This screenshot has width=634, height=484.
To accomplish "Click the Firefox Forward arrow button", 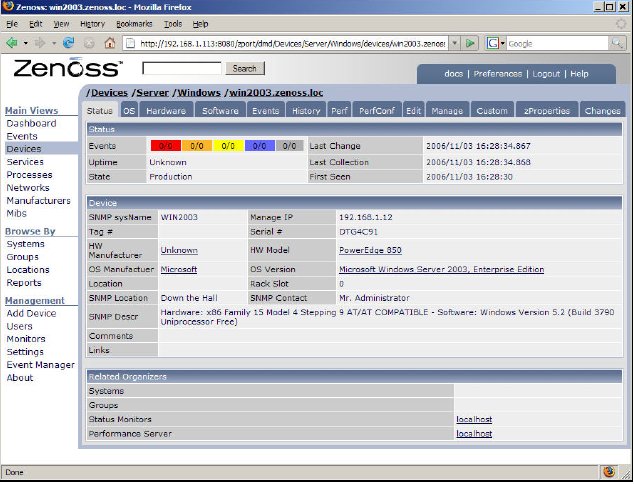I will [x=40, y=42].
